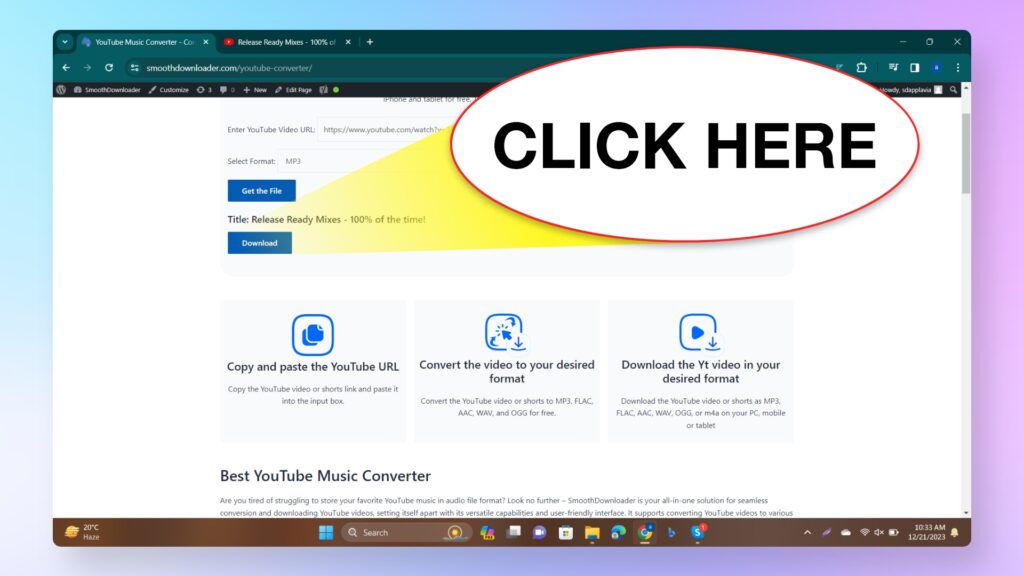Viewport: 1024px width, 576px height.
Task: Click the 'Best YouTube Music Converter' heading
Action: pos(325,476)
